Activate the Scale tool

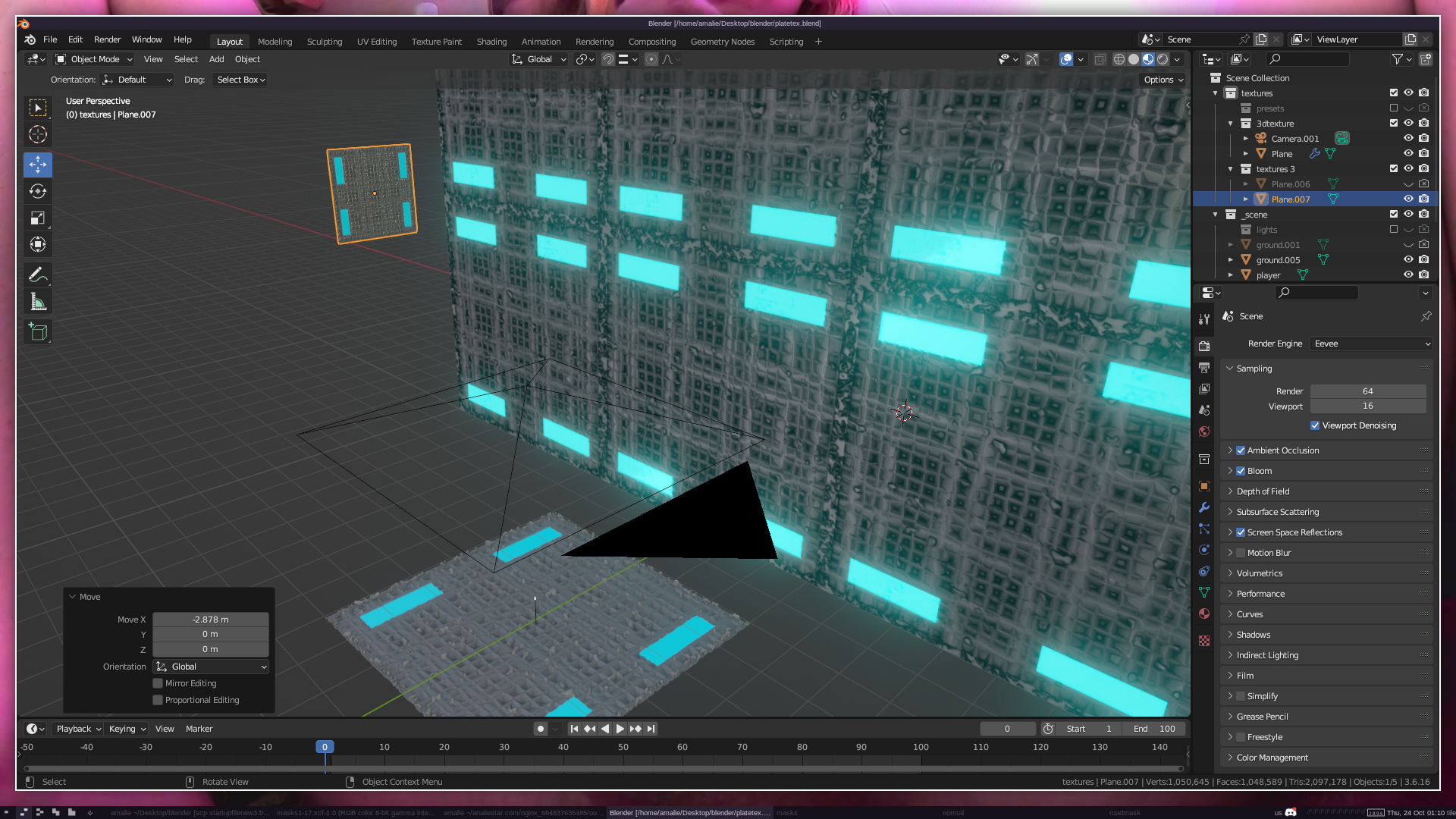point(38,218)
